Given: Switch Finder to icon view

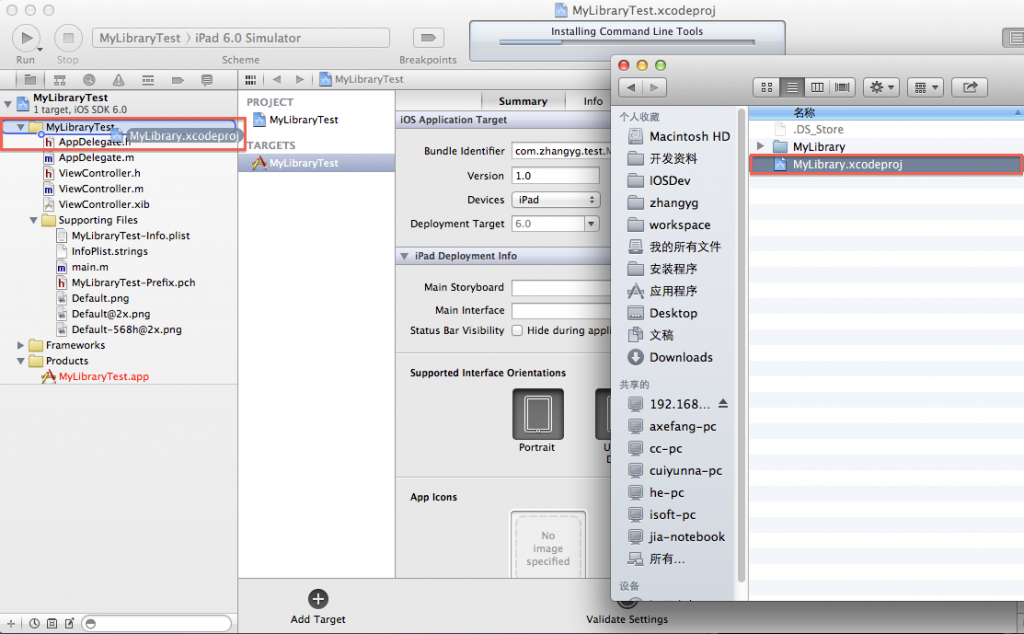Looking at the screenshot, I should point(767,87).
